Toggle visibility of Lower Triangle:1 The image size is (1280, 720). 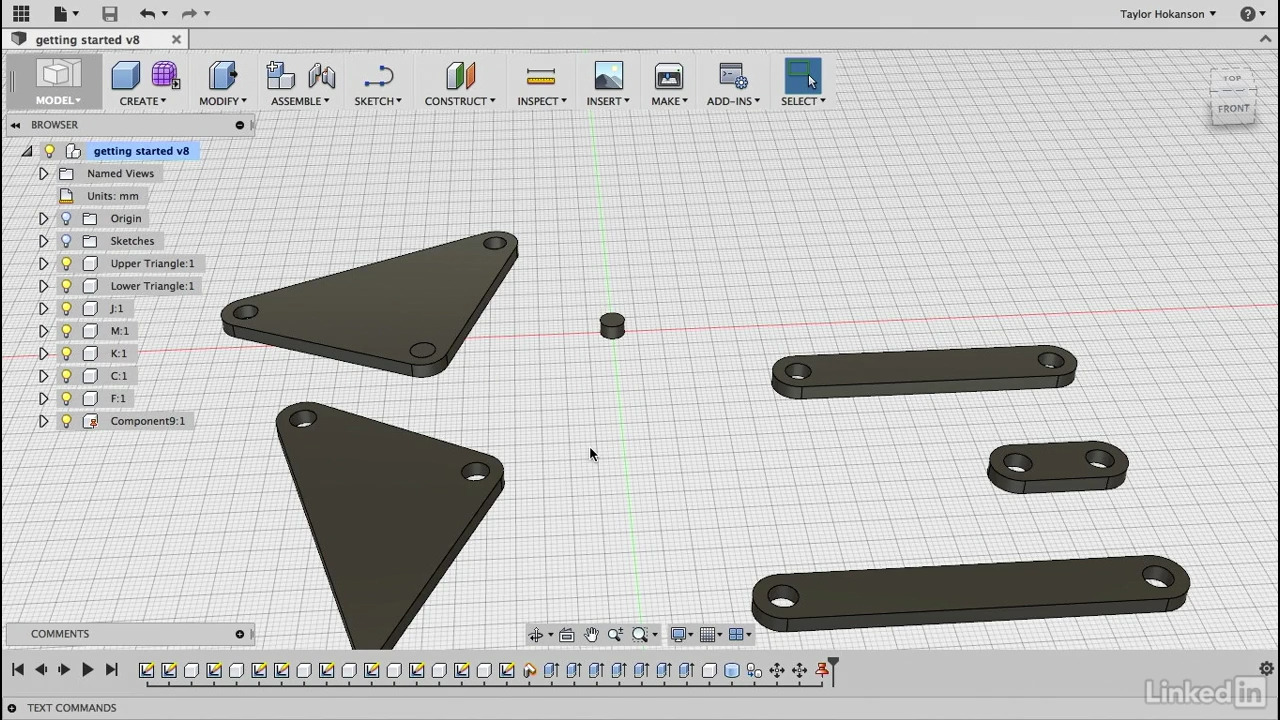[x=66, y=286]
